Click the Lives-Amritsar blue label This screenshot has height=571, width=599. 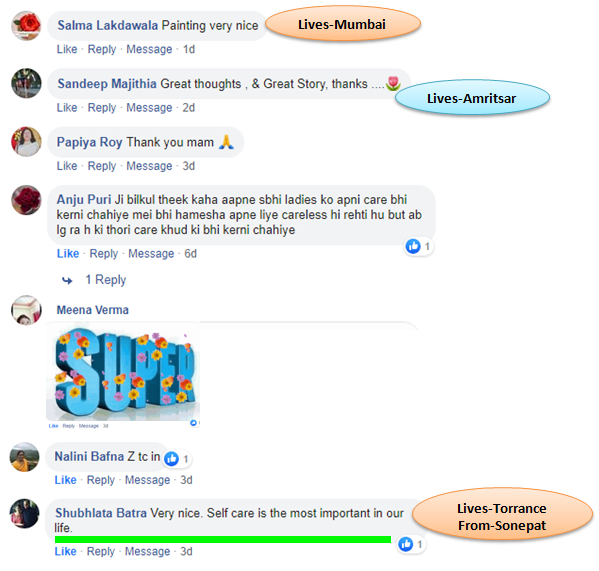(472, 98)
